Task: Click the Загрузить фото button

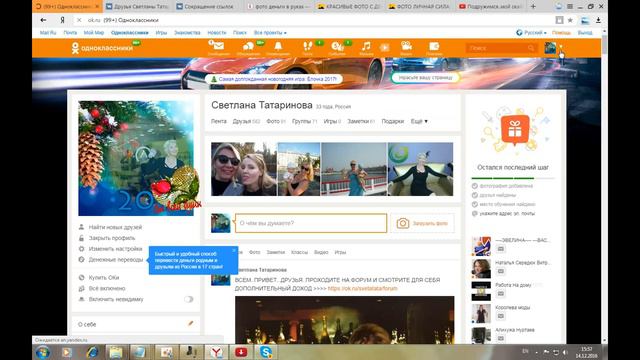Action: [422, 223]
